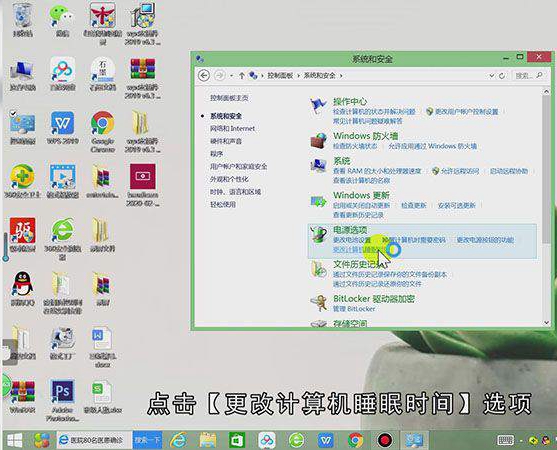Click the 更改用户帐户控制设置 link
The width and height of the screenshot is (557, 450).
[466, 112]
